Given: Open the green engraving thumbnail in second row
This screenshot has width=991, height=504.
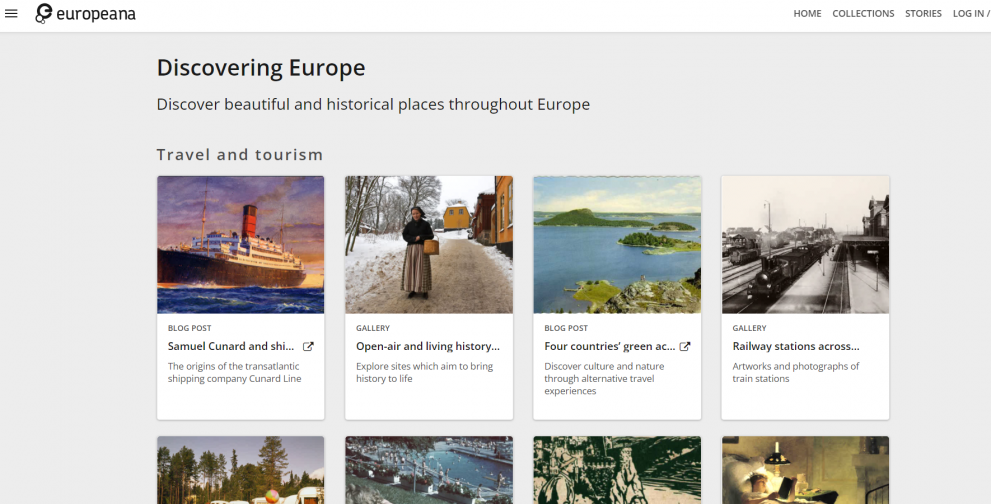Looking at the screenshot, I should 617,470.
